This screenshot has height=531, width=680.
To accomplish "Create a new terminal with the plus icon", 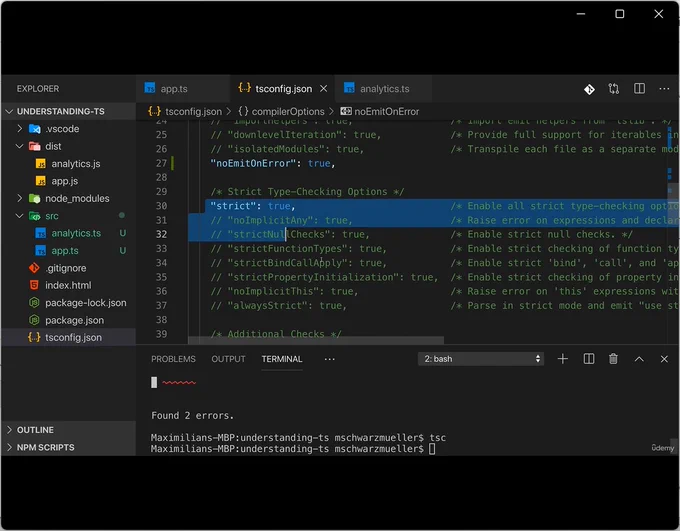I will pyautogui.click(x=562, y=359).
